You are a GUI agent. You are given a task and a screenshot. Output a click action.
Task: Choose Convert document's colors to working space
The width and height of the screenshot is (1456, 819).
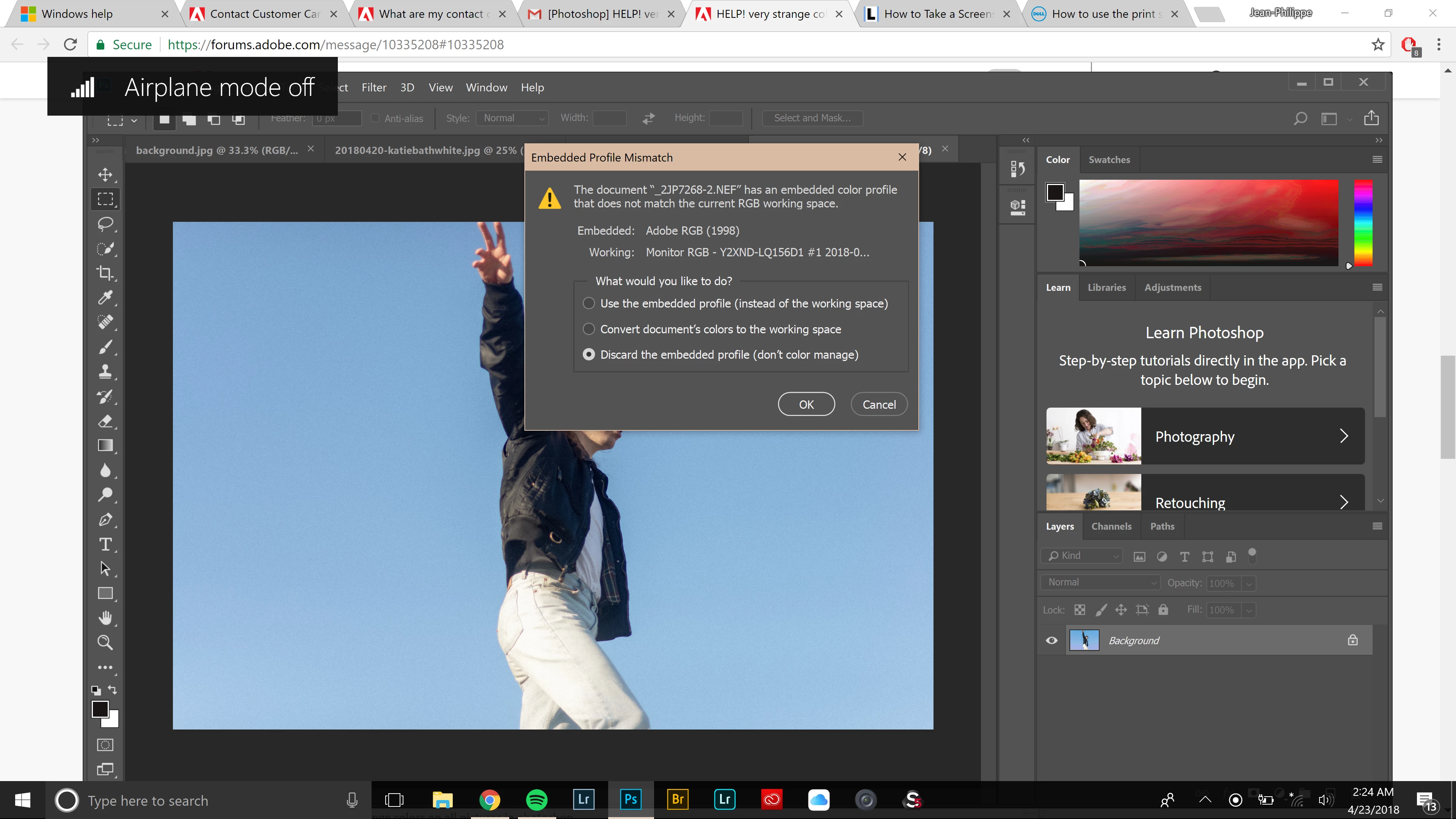tap(588, 329)
